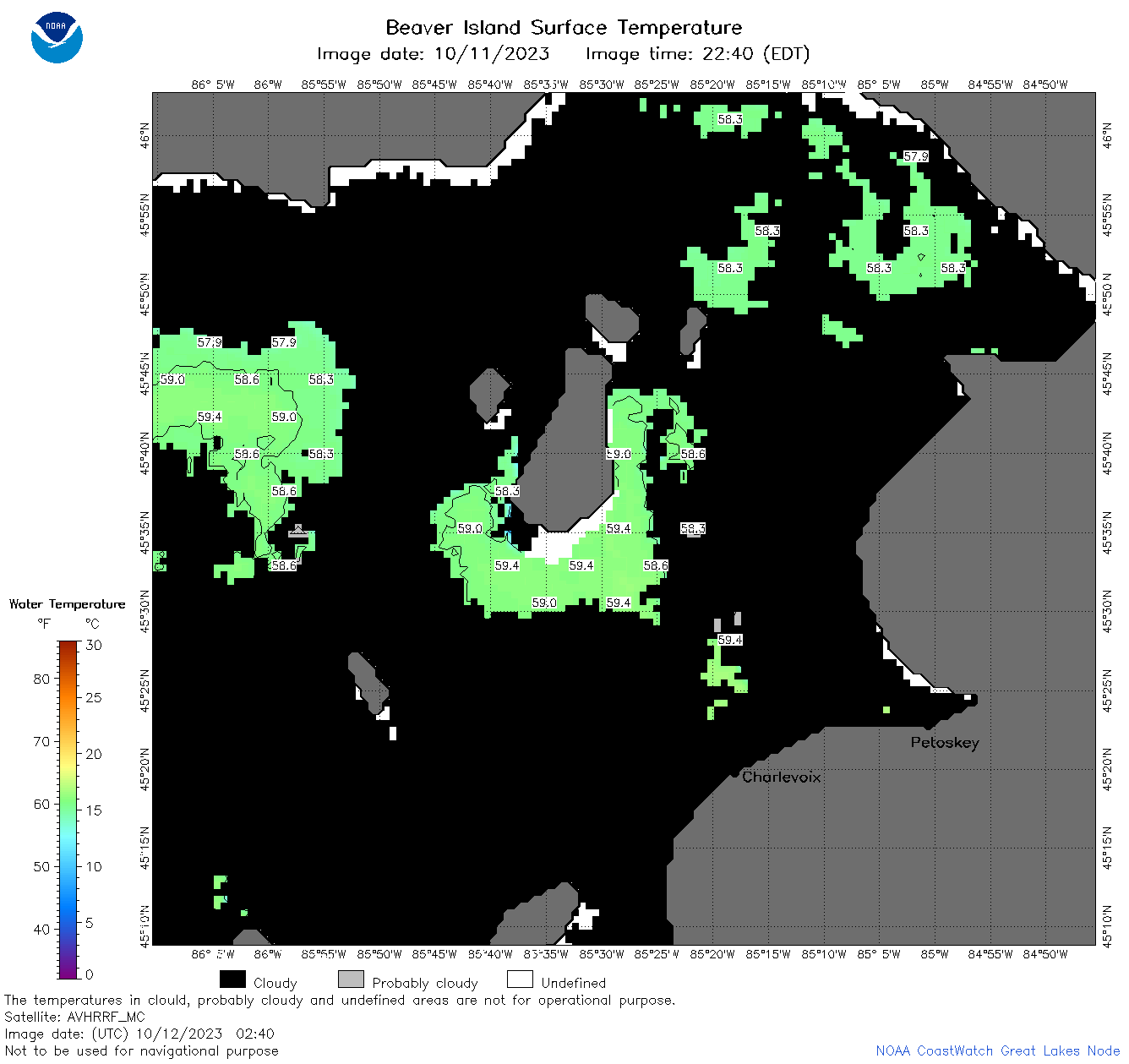Select the black Cloudy legend swatch
This screenshot has width=1129, height=1064.
[x=232, y=979]
